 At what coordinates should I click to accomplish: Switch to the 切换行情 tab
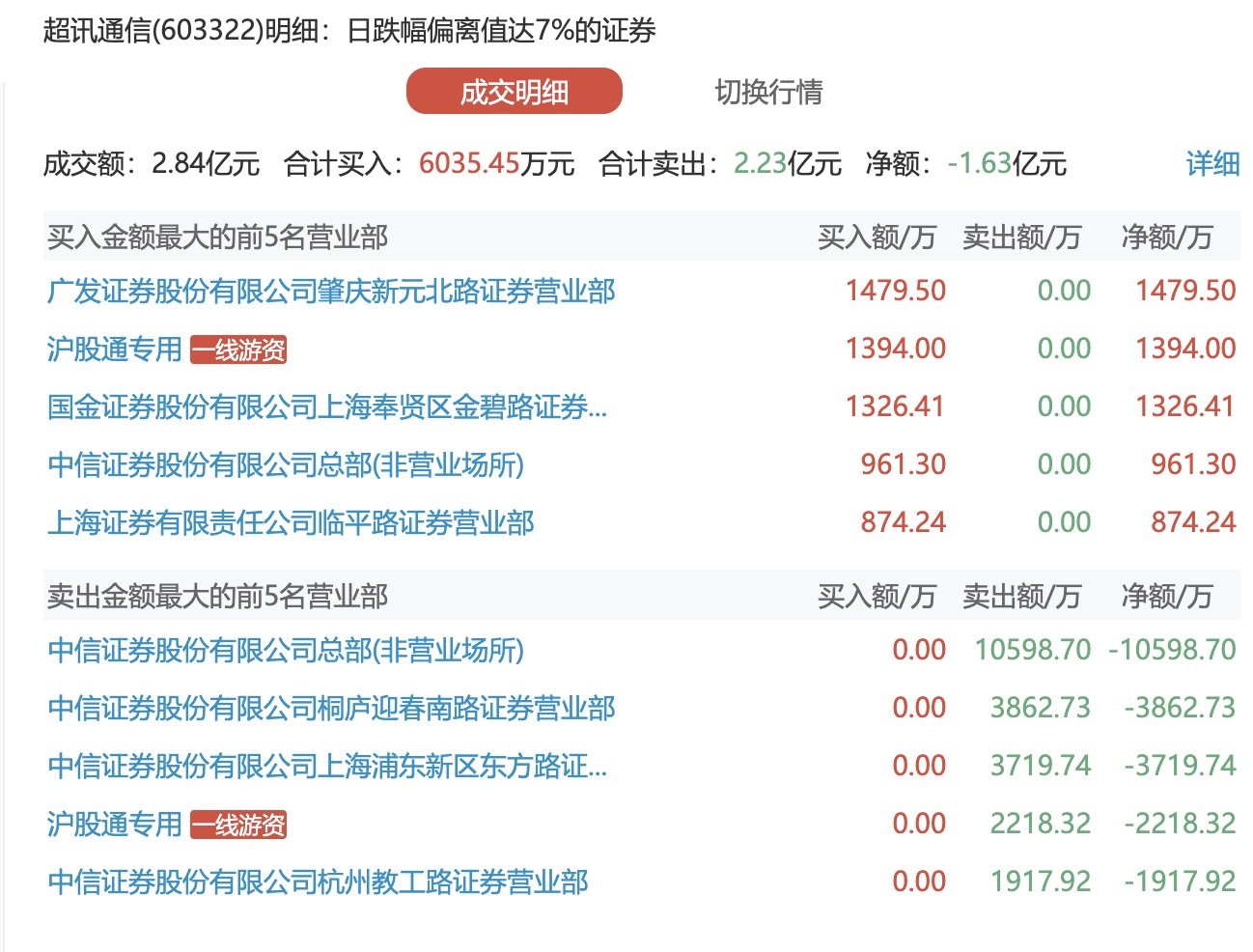[768, 92]
